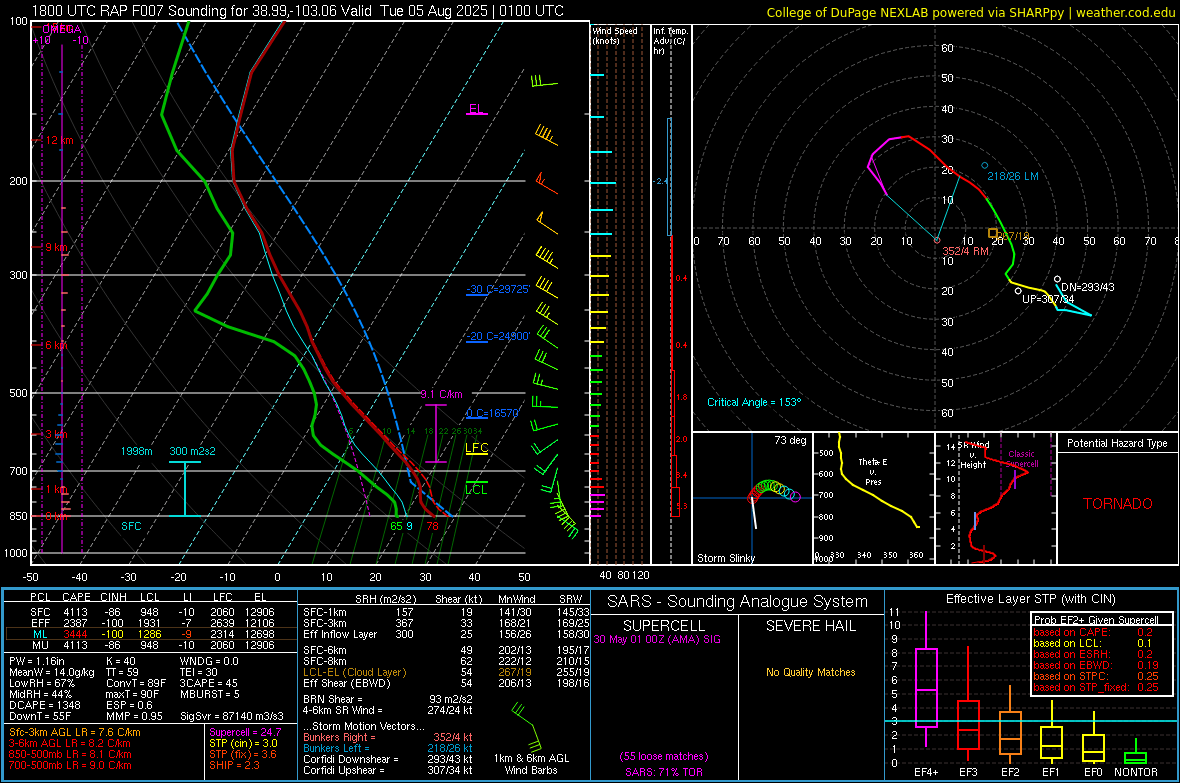Click the Sfc-3km AGL LR = 7.6 C/km line

(x=75, y=732)
